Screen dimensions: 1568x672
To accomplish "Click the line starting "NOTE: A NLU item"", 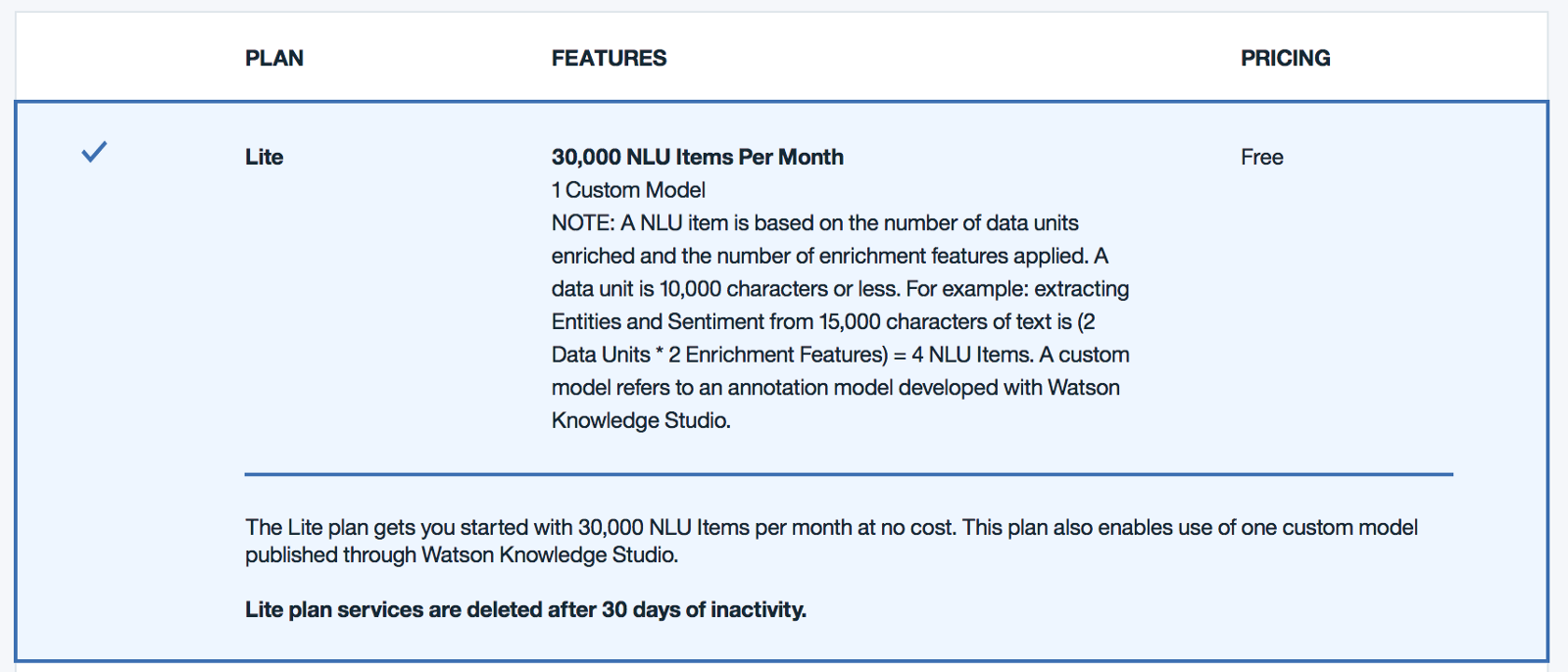I will (x=814, y=223).
